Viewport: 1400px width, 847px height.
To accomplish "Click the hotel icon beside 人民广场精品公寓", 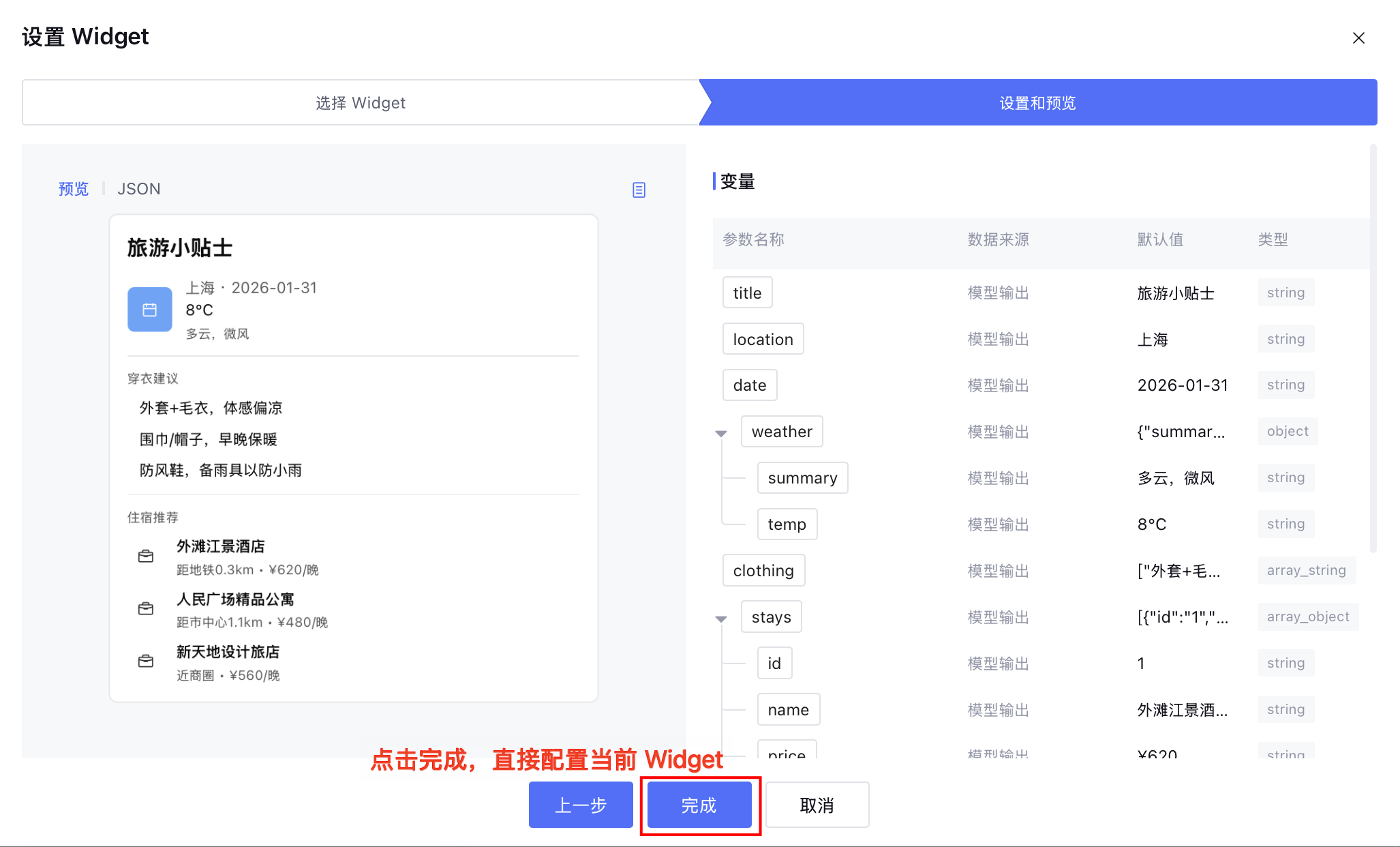I will [146, 609].
